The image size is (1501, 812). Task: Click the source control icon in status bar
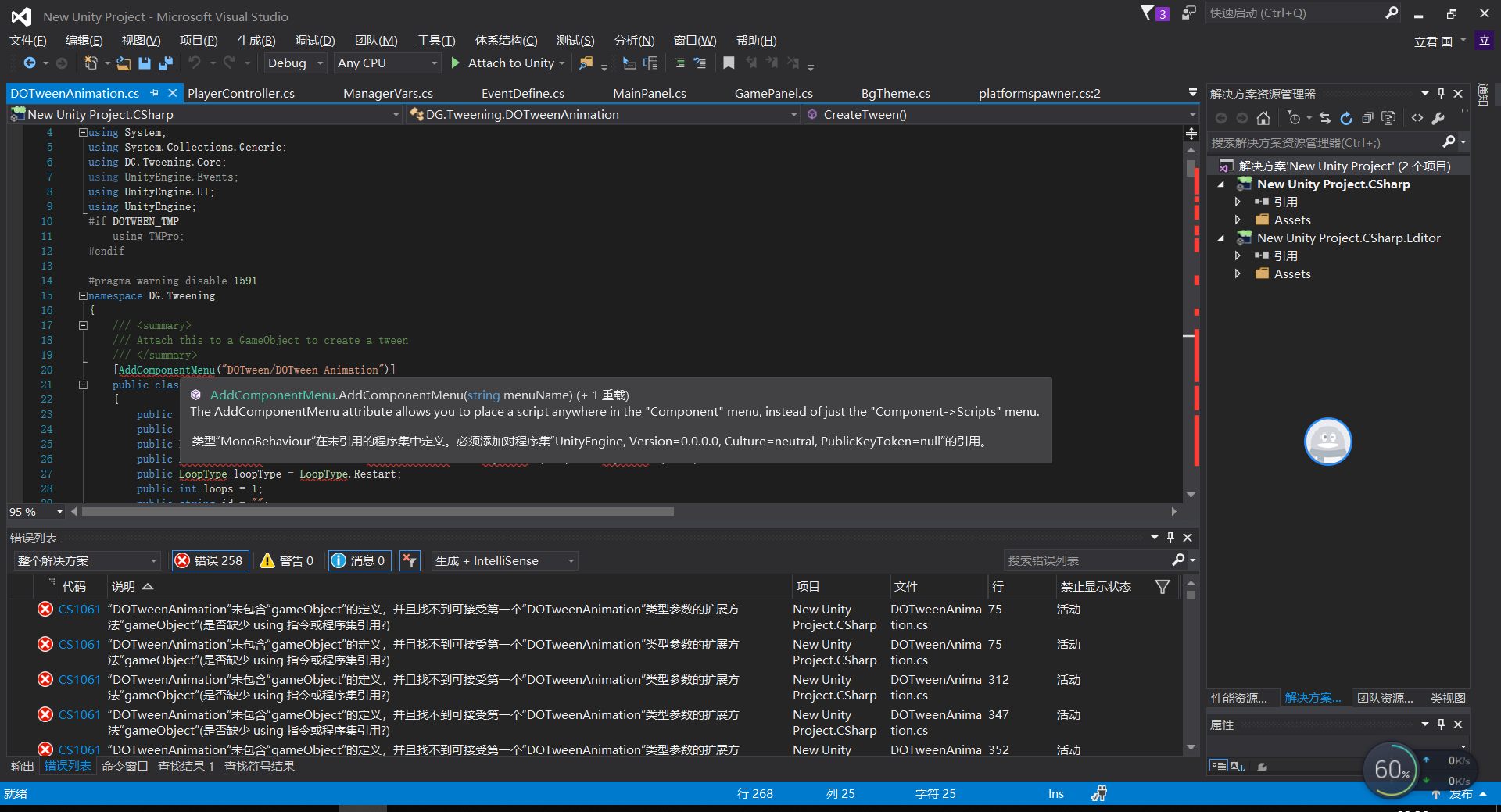1099,793
